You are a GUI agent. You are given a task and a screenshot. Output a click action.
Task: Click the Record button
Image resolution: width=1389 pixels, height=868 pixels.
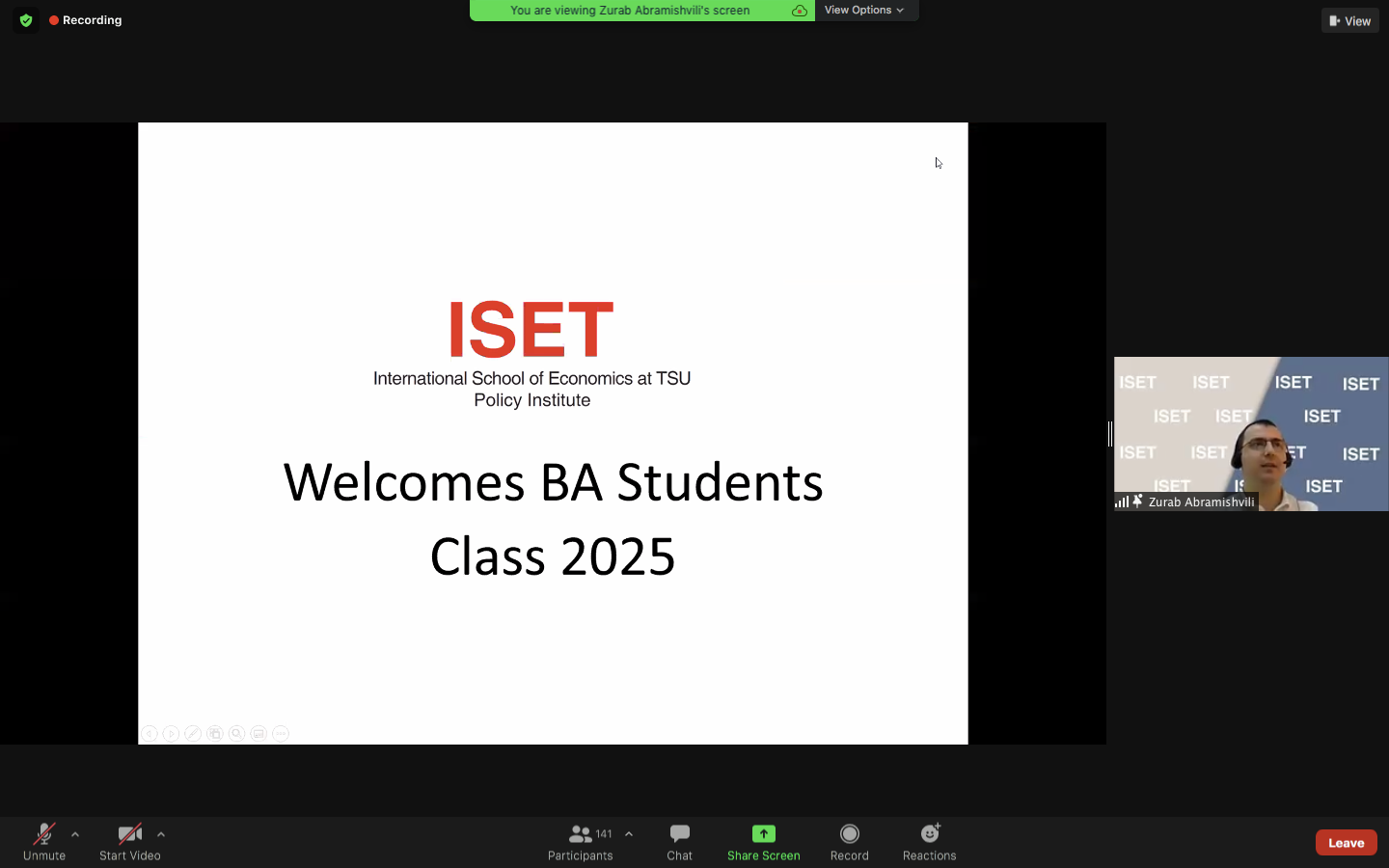[x=850, y=842]
